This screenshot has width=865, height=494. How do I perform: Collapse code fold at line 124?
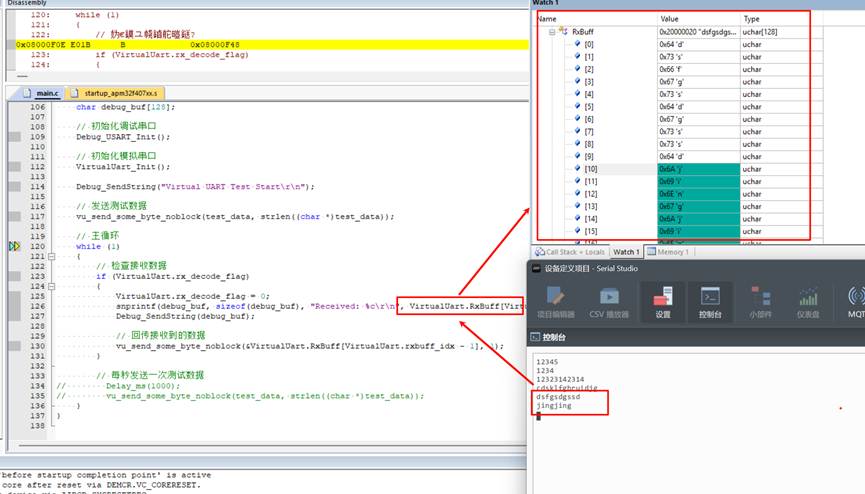[x=51, y=286]
